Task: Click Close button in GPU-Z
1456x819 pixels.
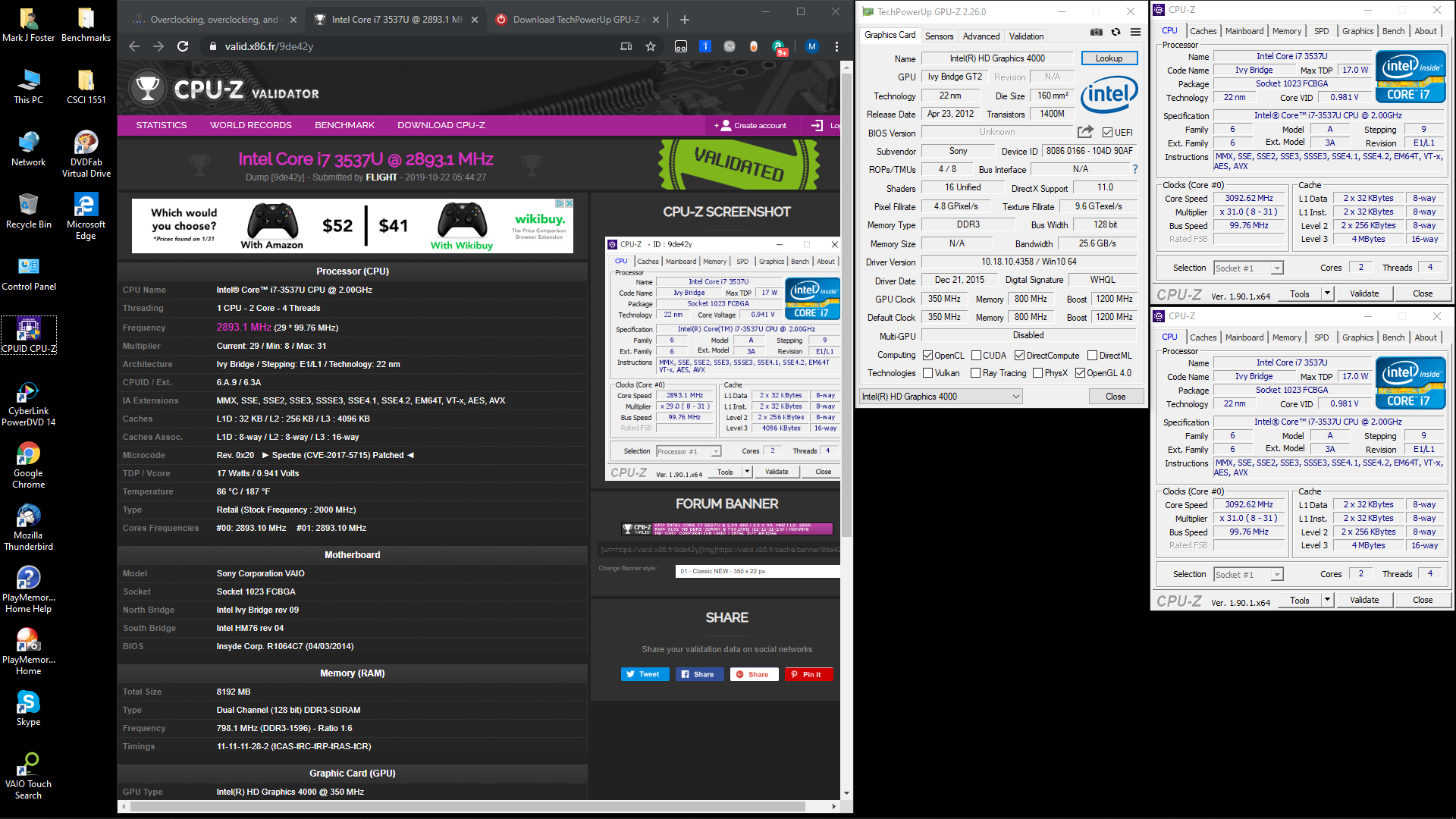Action: click(x=1115, y=396)
